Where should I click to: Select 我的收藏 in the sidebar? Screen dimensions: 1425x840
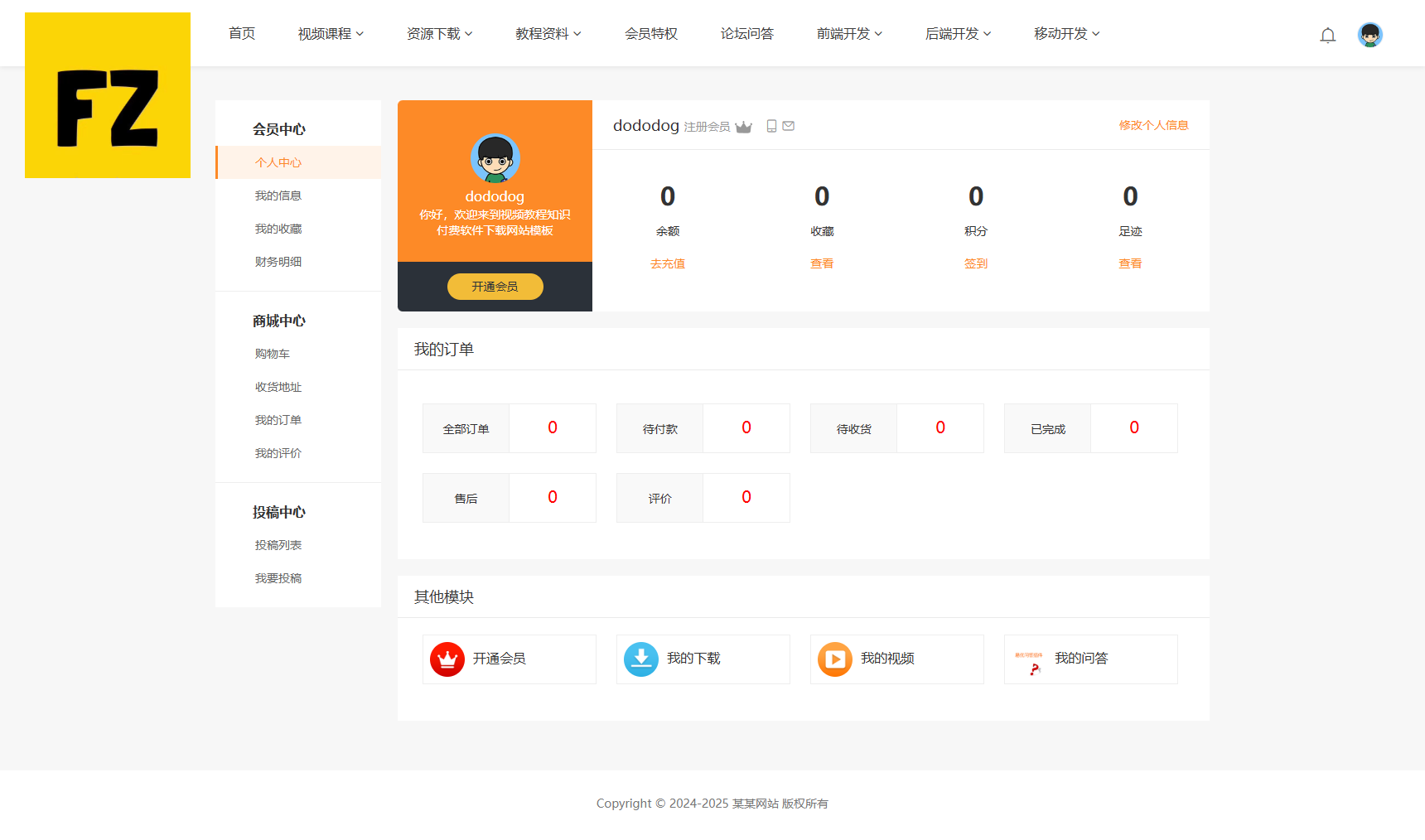tap(278, 229)
